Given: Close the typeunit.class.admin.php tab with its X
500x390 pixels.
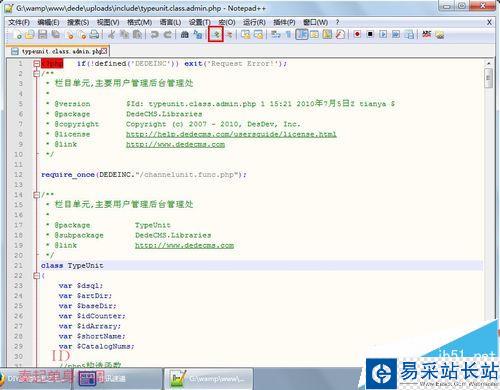Looking at the screenshot, I should (x=105, y=51).
